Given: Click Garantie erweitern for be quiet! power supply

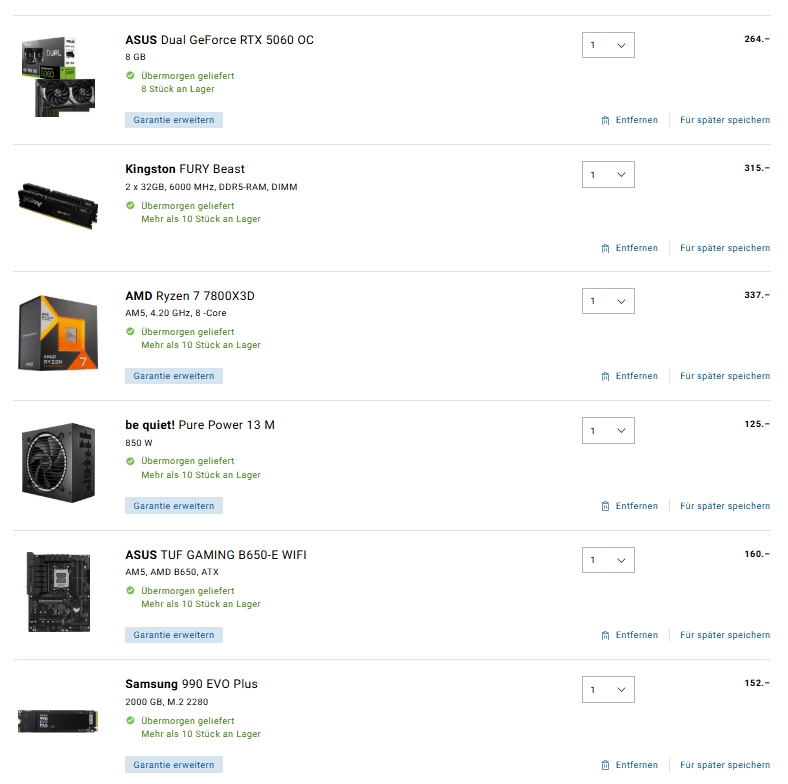Looking at the screenshot, I should 174,506.
